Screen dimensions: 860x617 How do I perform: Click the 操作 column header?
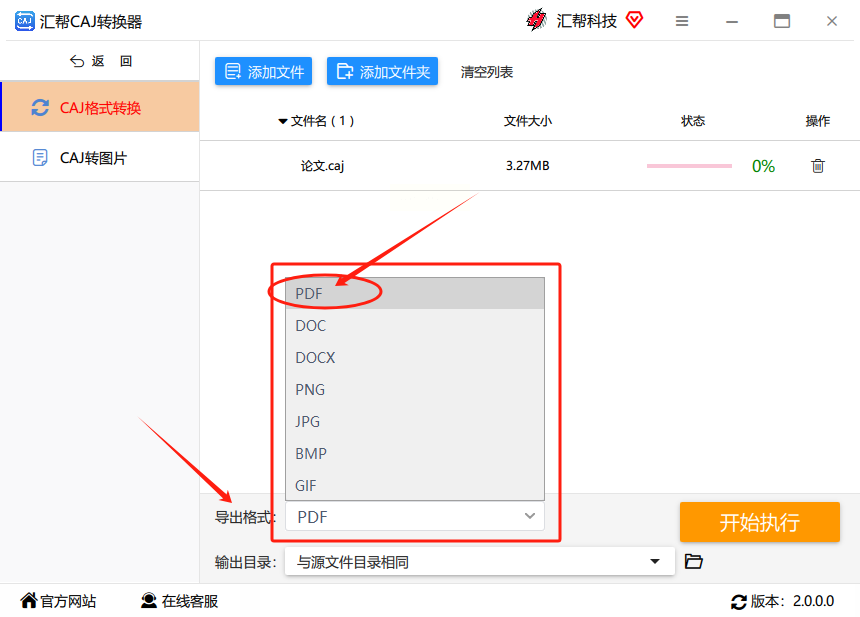(817, 121)
